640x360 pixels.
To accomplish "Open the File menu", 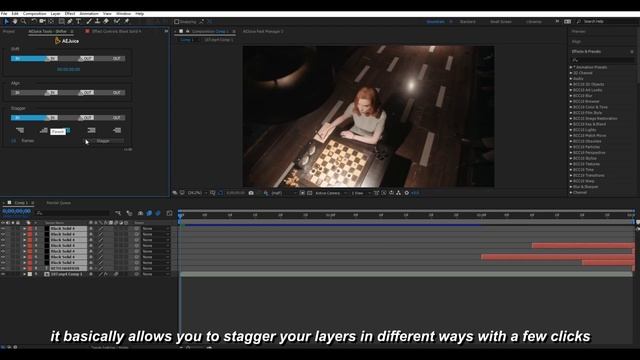I will (x=4, y=13).
